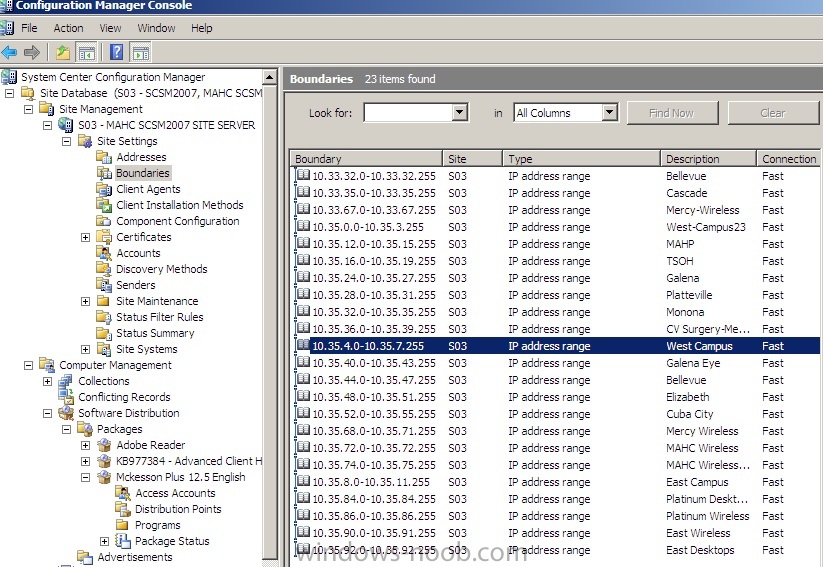
Task: Click the Forward arrow toolbar icon
Action: point(32,52)
